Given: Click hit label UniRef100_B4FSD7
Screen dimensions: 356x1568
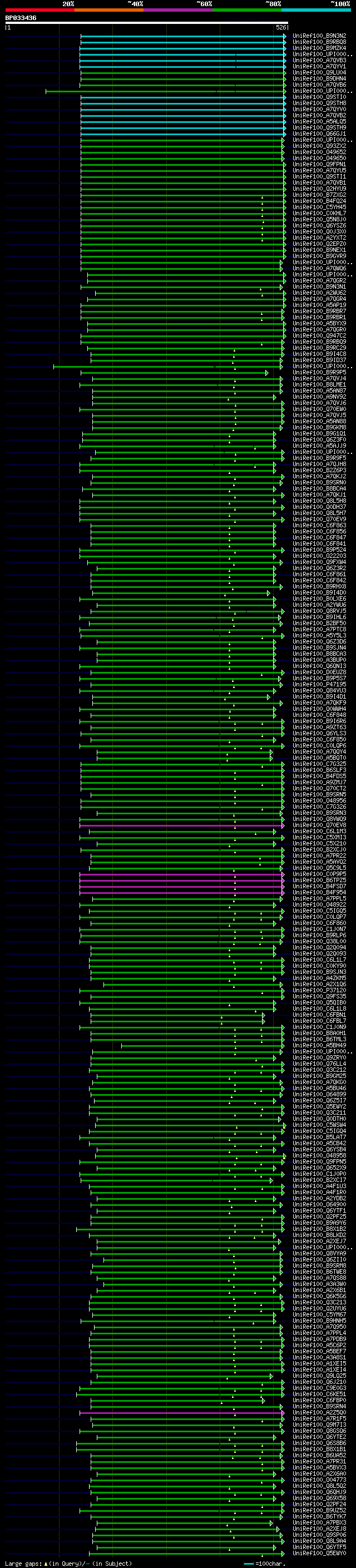Looking at the screenshot, I should pyautogui.click(x=319, y=886).
